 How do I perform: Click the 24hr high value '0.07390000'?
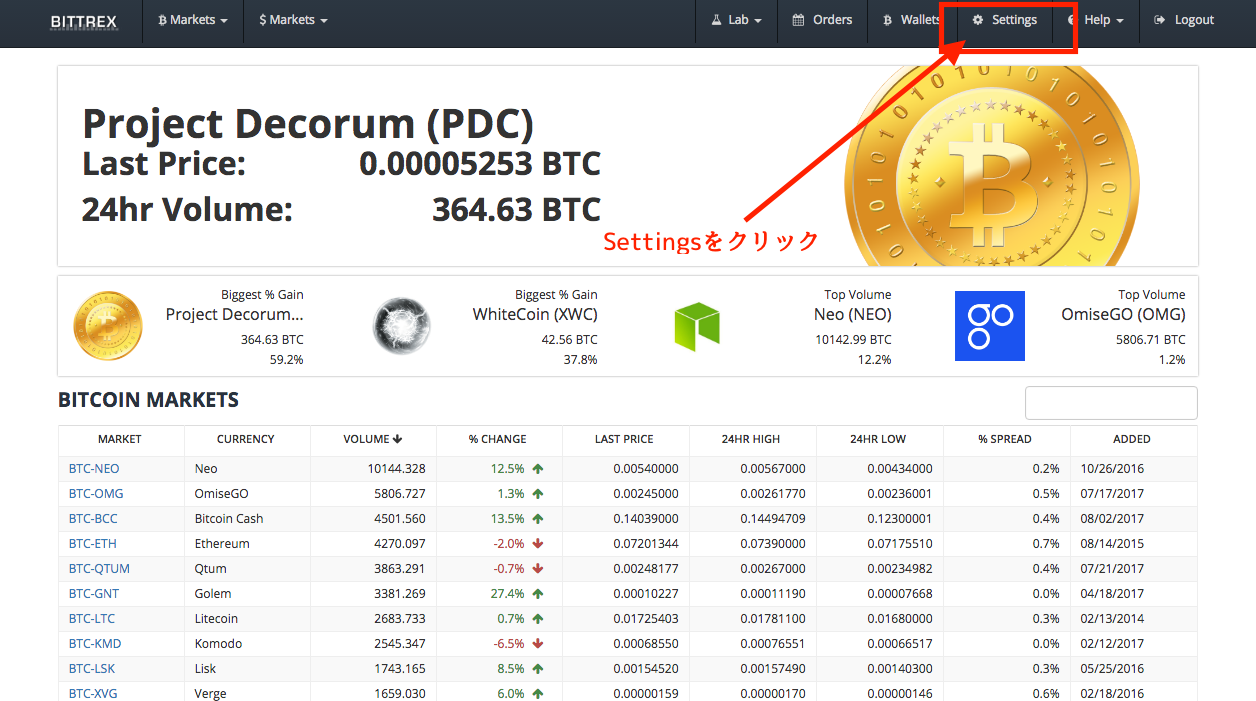tap(773, 543)
